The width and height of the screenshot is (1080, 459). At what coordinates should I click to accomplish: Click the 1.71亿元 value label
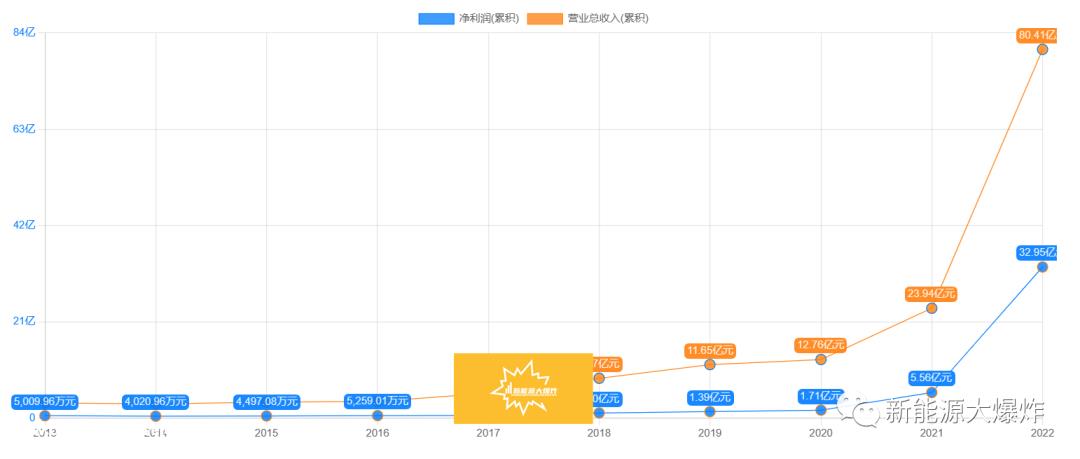point(820,396)
